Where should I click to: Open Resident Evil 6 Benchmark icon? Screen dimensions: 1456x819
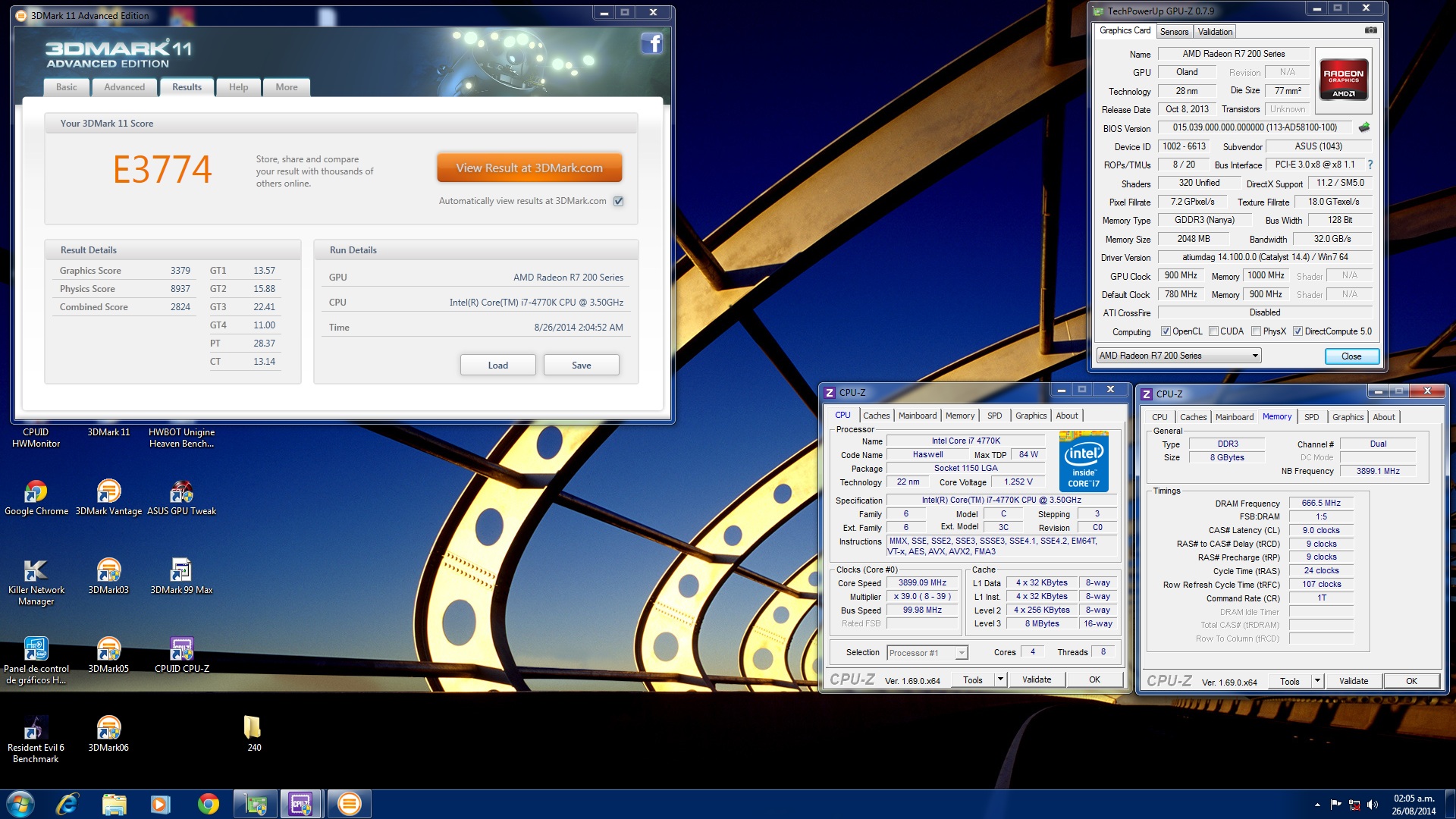coord(36,739)
